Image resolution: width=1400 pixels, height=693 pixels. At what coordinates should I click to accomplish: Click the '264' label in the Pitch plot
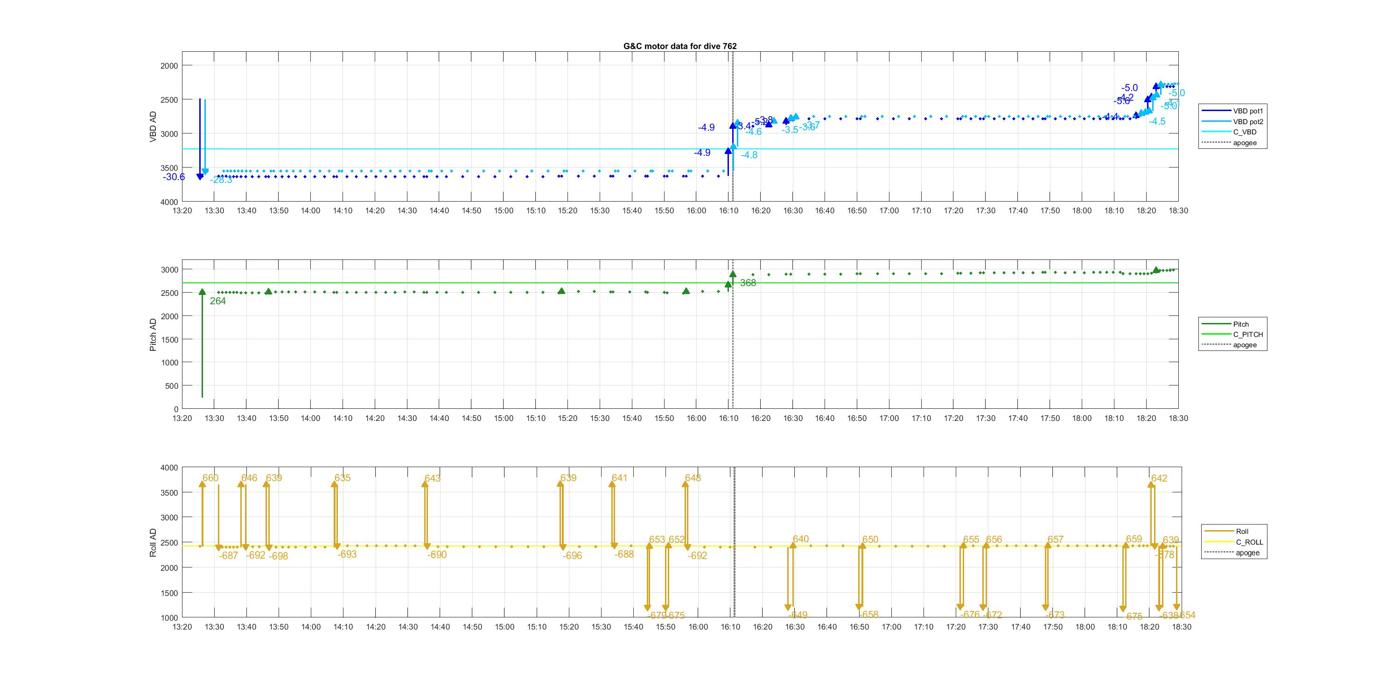[217, 301]
